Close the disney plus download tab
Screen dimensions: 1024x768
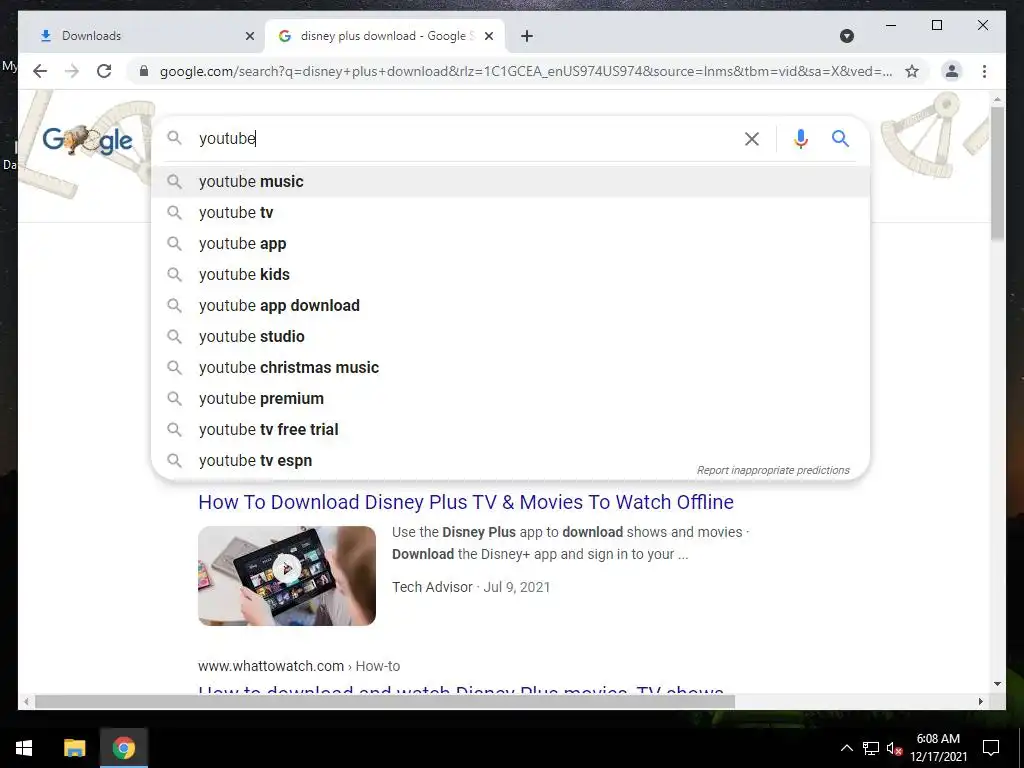[488, 36]
